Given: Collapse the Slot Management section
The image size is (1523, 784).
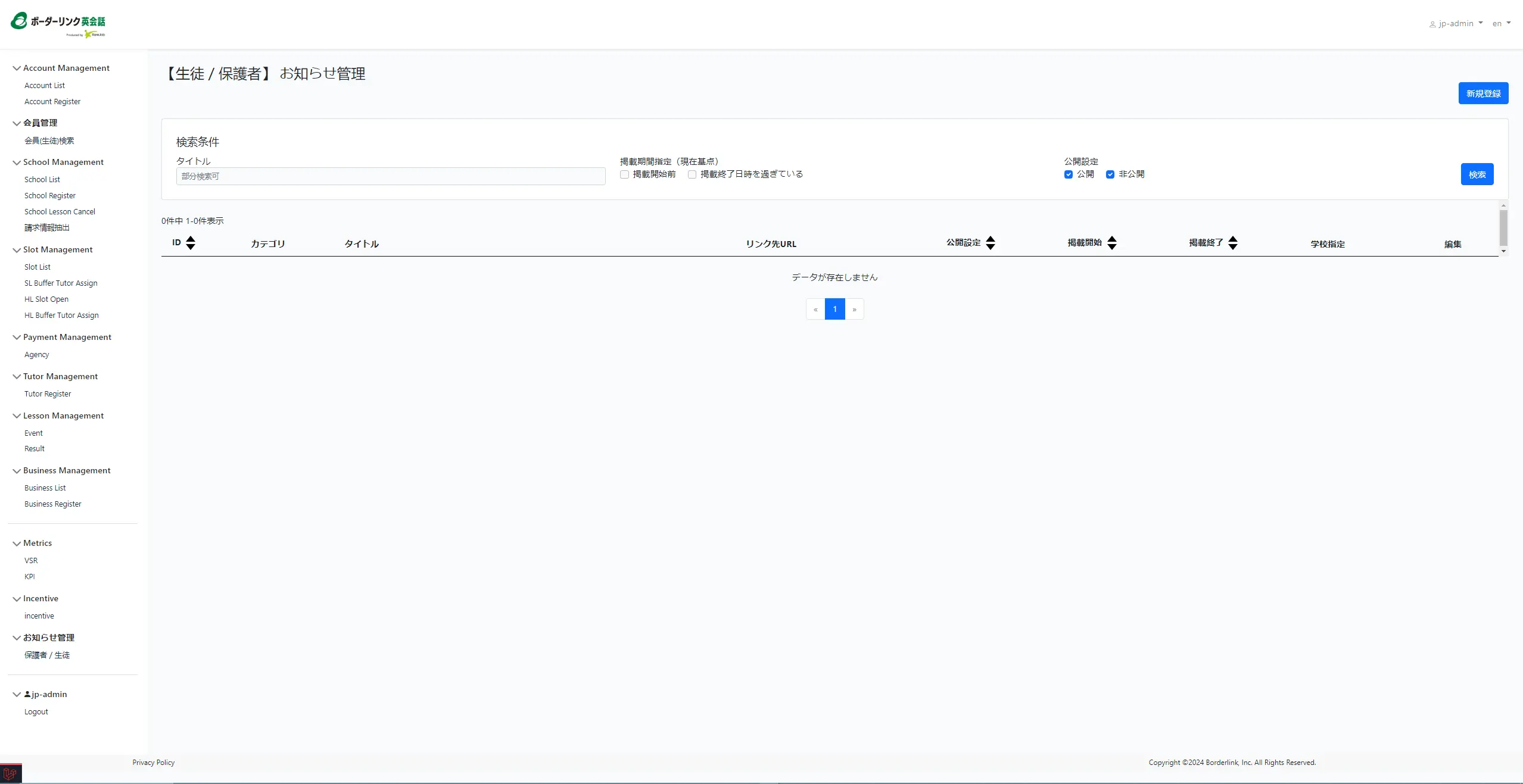Looking at the screenshot, I should (17, 250).
